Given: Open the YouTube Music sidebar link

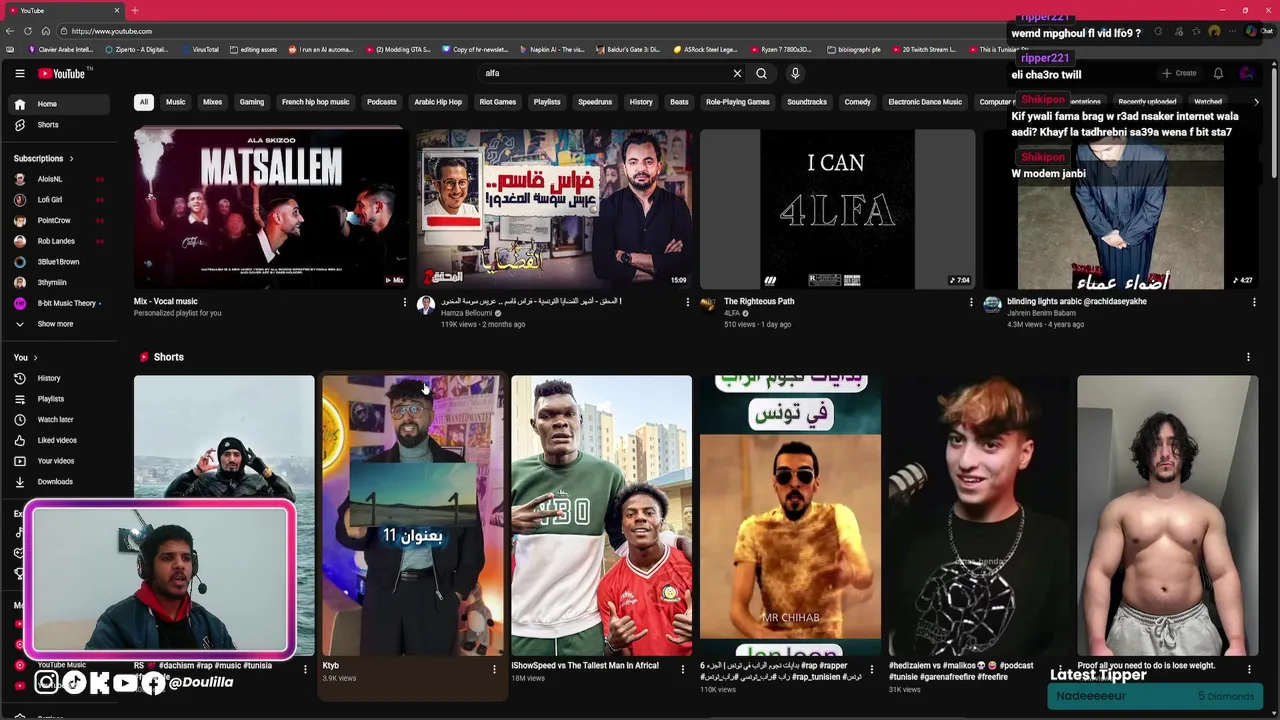Looking at the screenshot, I should click(x=60, y=665).
